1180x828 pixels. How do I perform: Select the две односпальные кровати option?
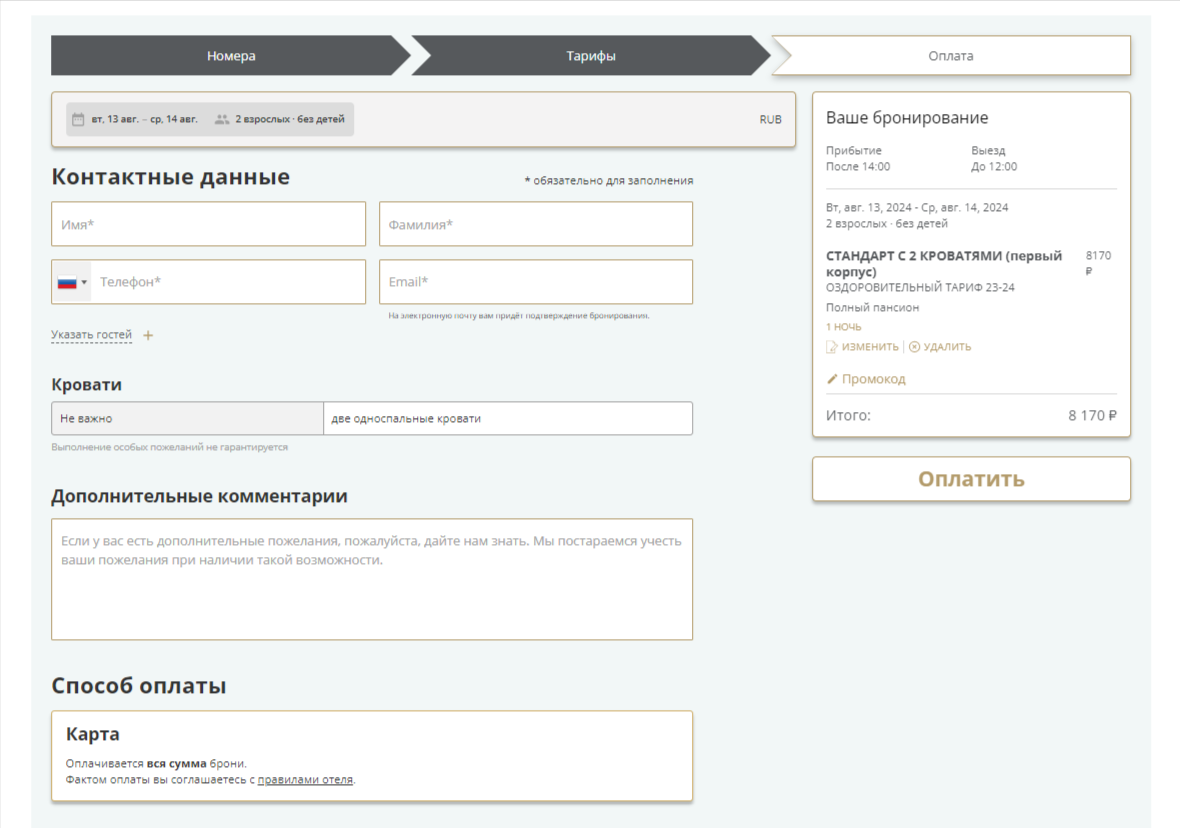pos(507,418)
